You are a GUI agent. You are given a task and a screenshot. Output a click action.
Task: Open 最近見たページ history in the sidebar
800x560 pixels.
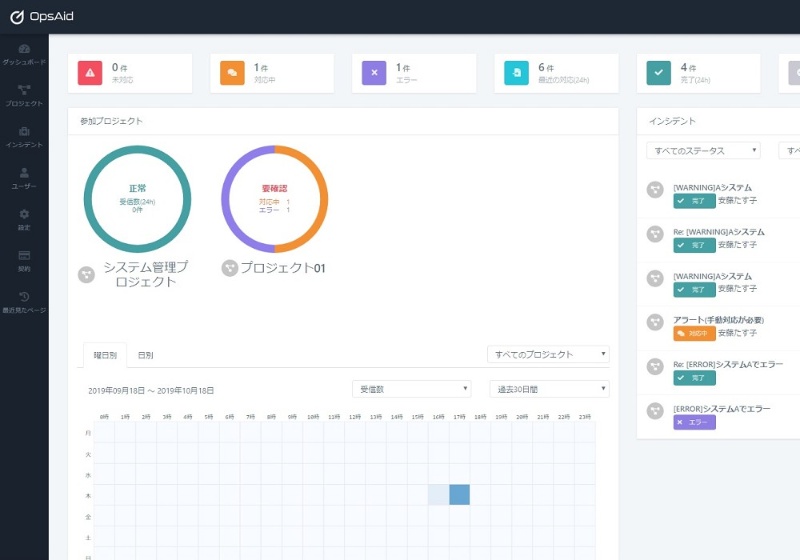tap(24, 302)
